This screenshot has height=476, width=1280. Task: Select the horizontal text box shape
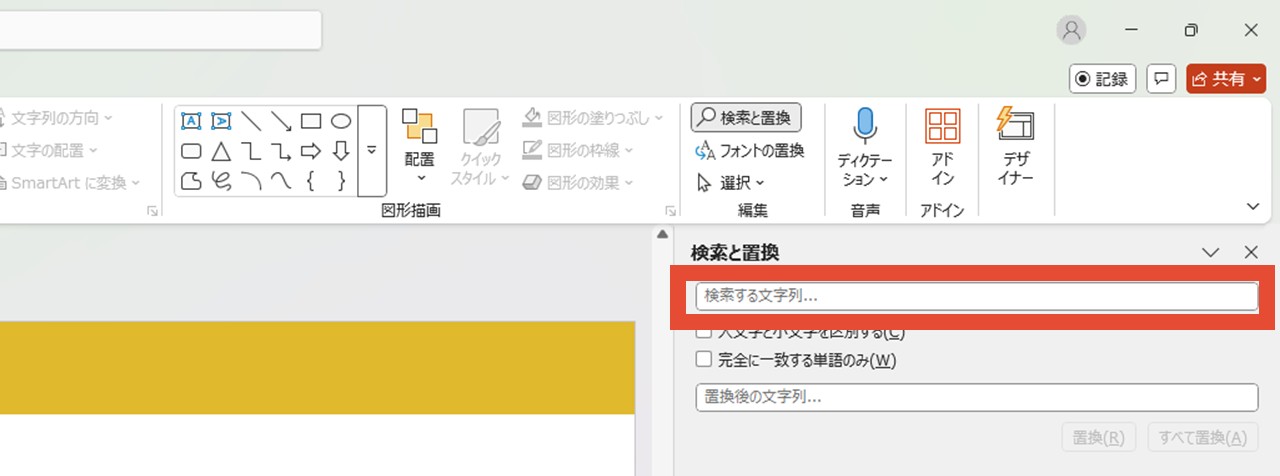191,121
